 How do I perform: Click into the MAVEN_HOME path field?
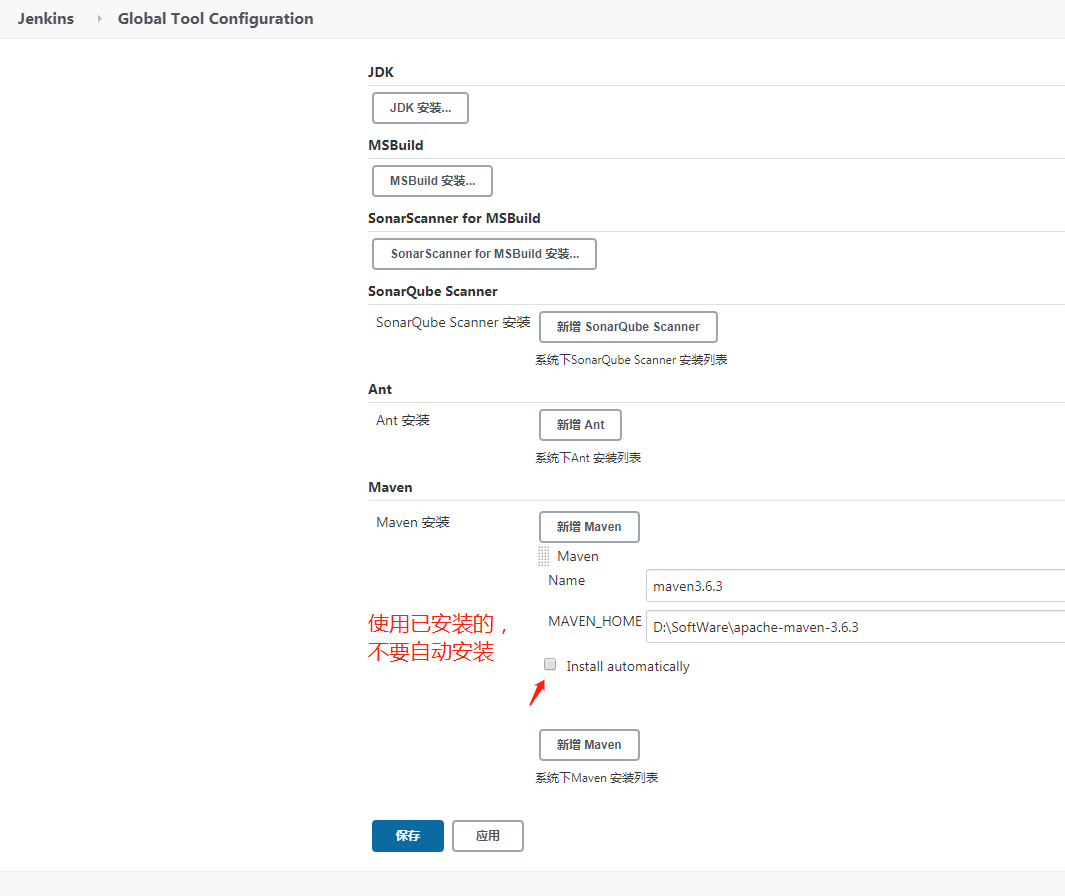[855, 627]
